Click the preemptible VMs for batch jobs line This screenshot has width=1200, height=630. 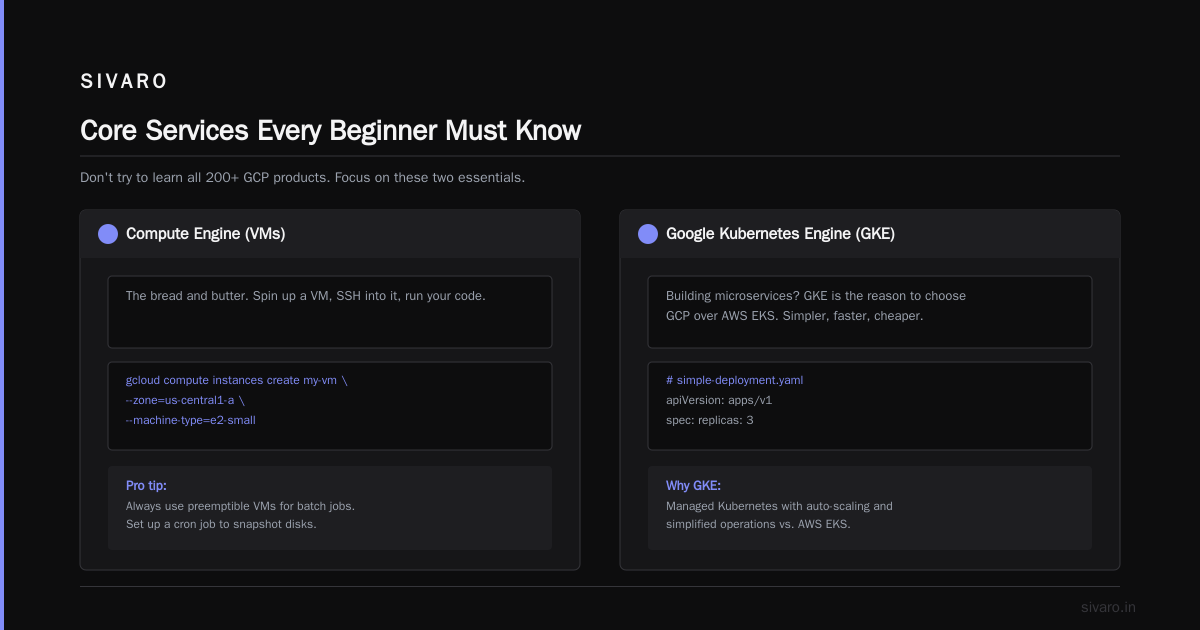240,506
